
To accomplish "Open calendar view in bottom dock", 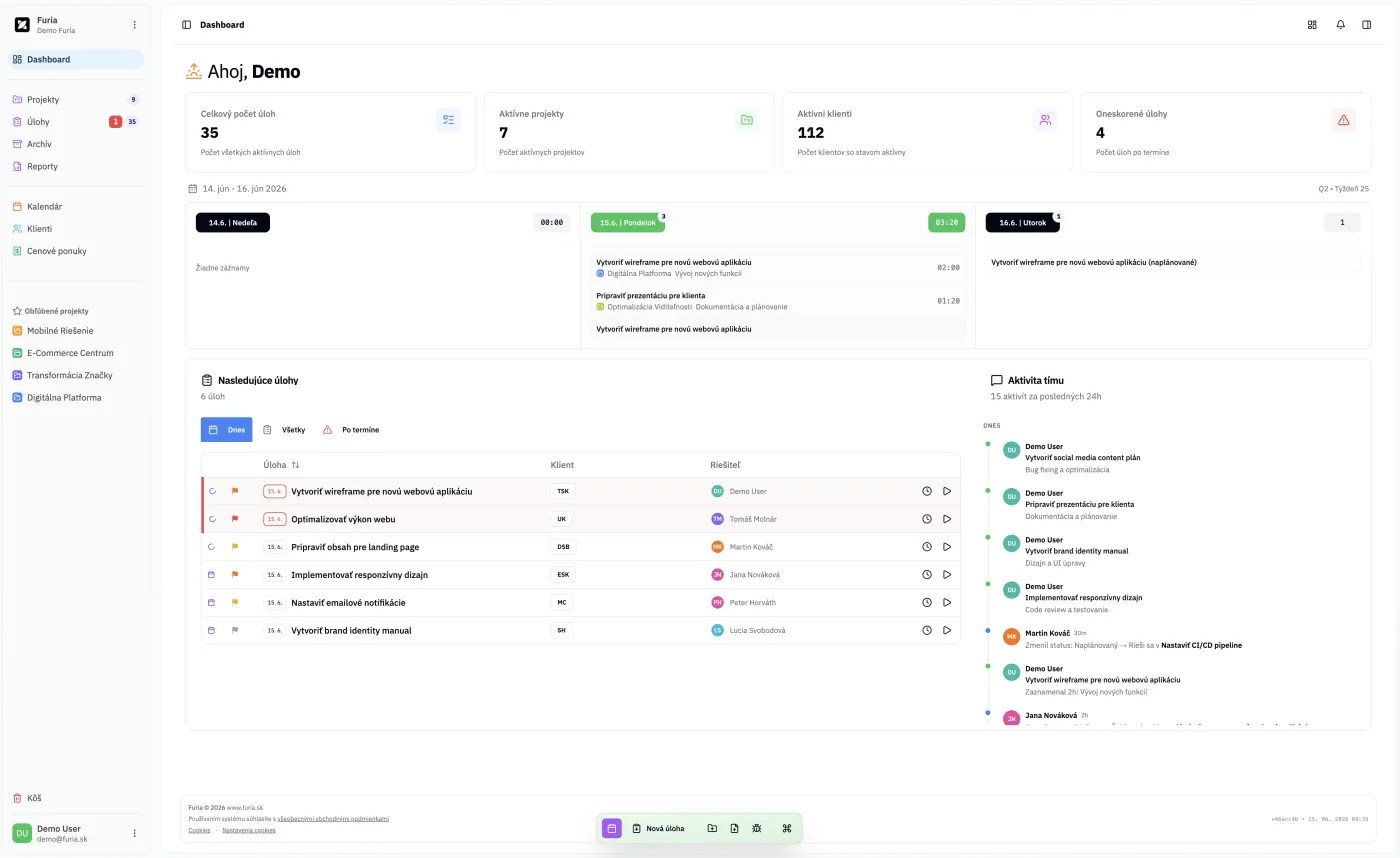I will click(611, 828).
